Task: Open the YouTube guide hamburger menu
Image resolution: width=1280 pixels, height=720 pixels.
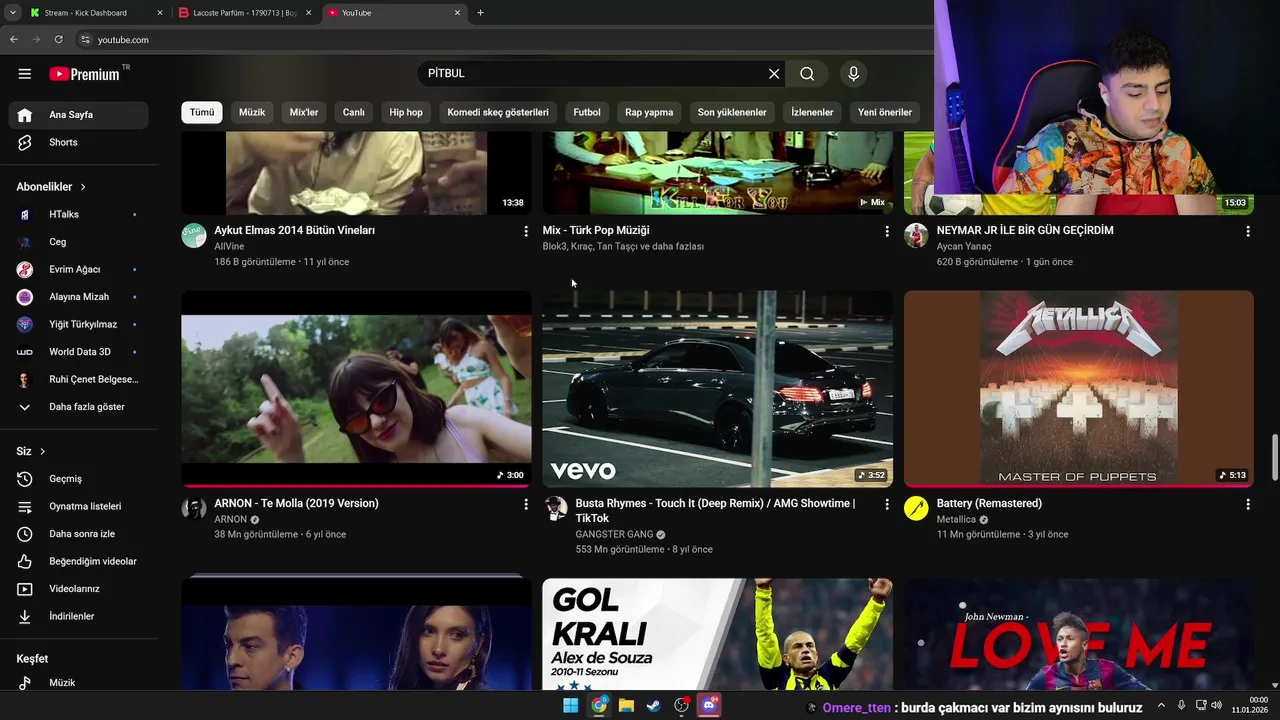Action: [25, 74]
